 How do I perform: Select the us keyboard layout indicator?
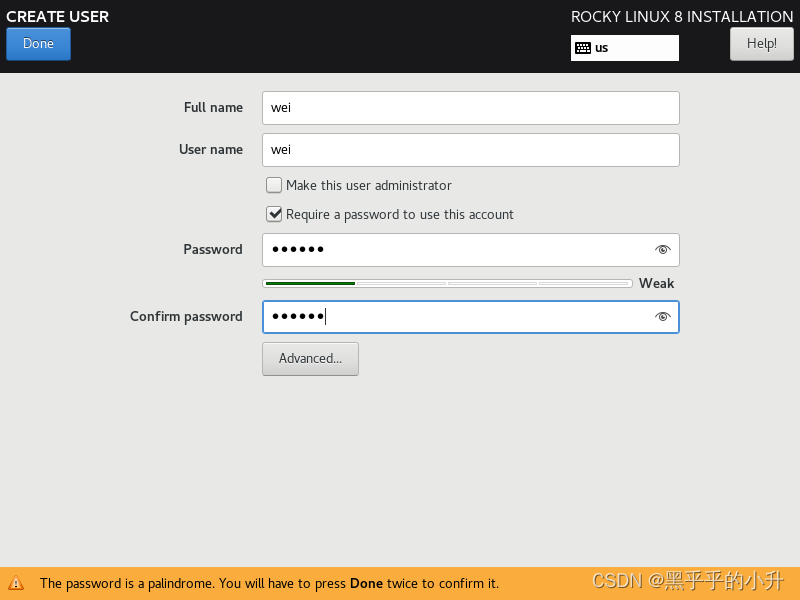click(624, 48)
